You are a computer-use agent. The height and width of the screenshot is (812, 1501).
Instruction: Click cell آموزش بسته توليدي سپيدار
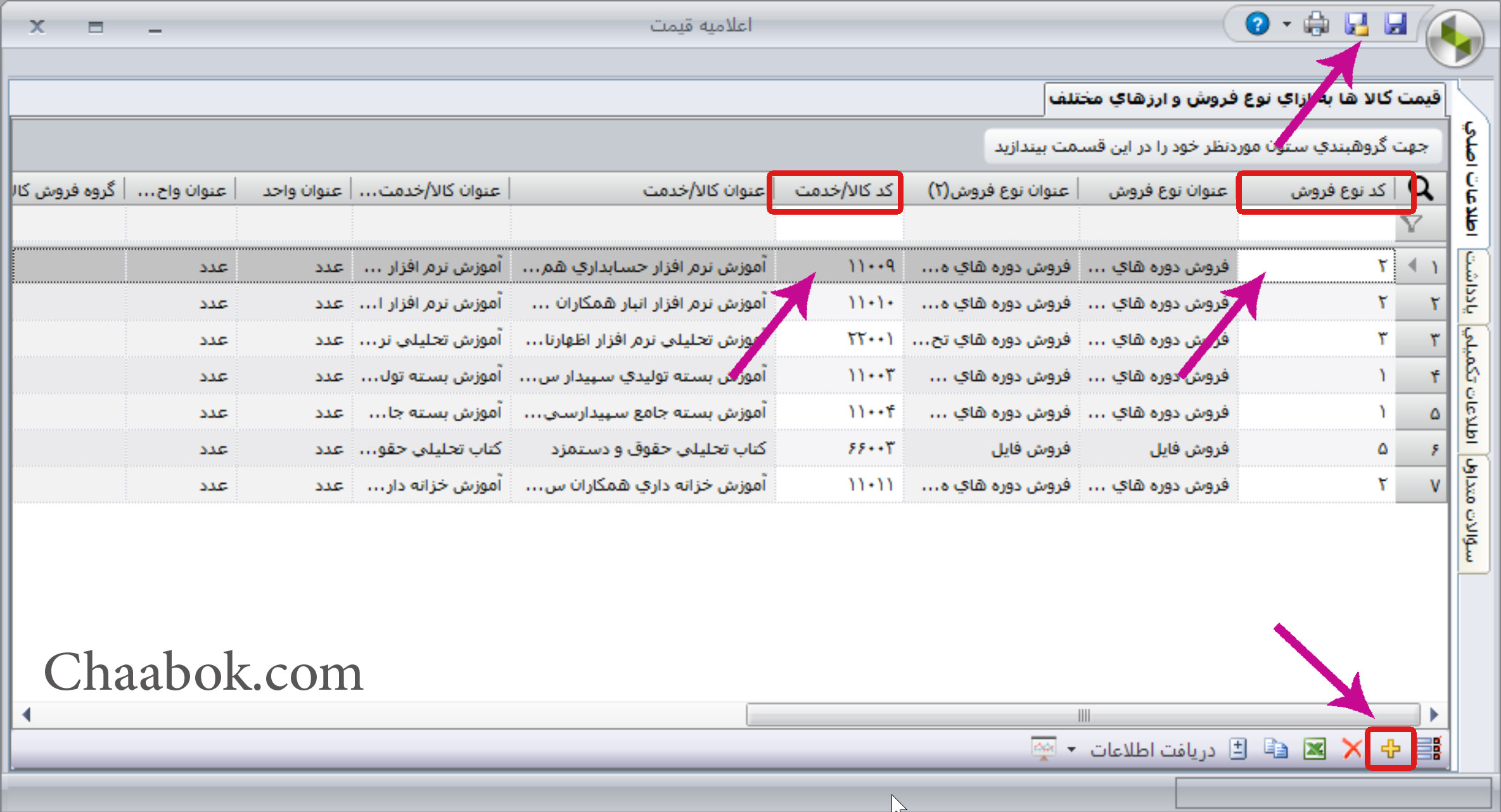(x=644, y=376)
